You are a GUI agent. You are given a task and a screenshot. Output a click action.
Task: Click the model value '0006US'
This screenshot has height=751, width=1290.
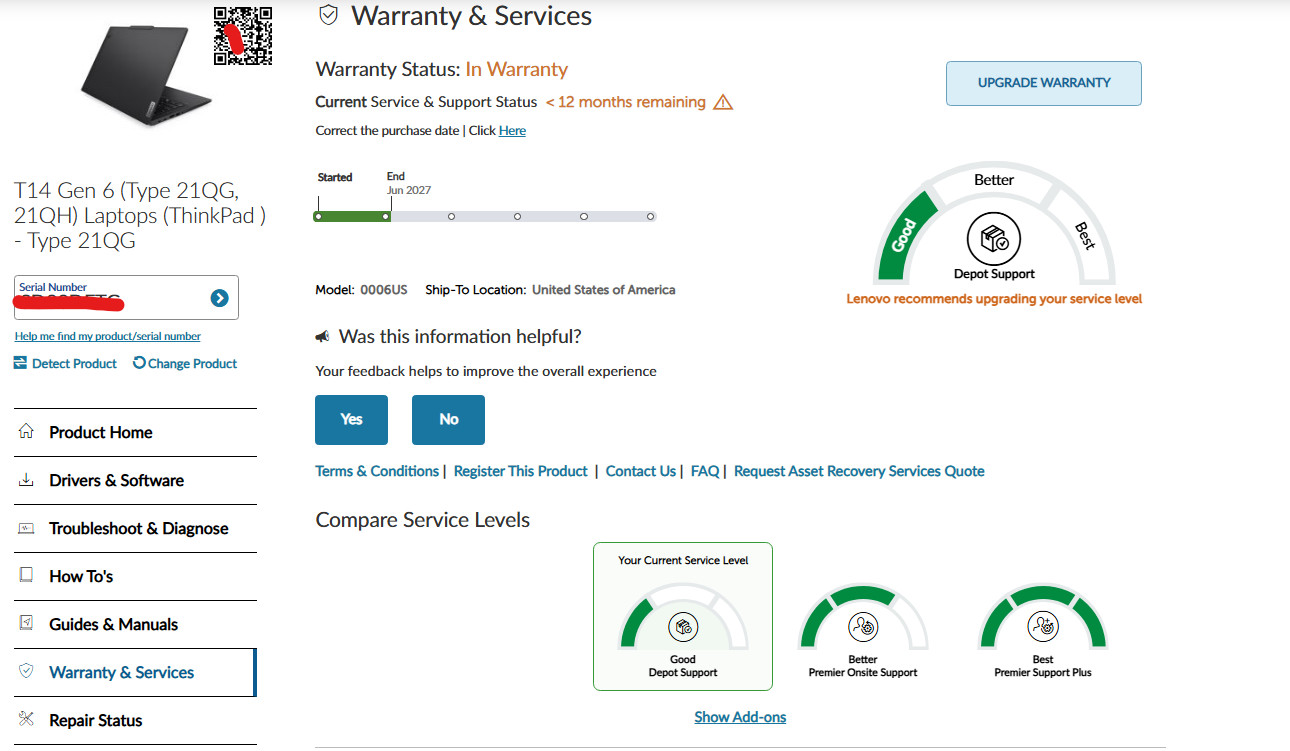384,290
